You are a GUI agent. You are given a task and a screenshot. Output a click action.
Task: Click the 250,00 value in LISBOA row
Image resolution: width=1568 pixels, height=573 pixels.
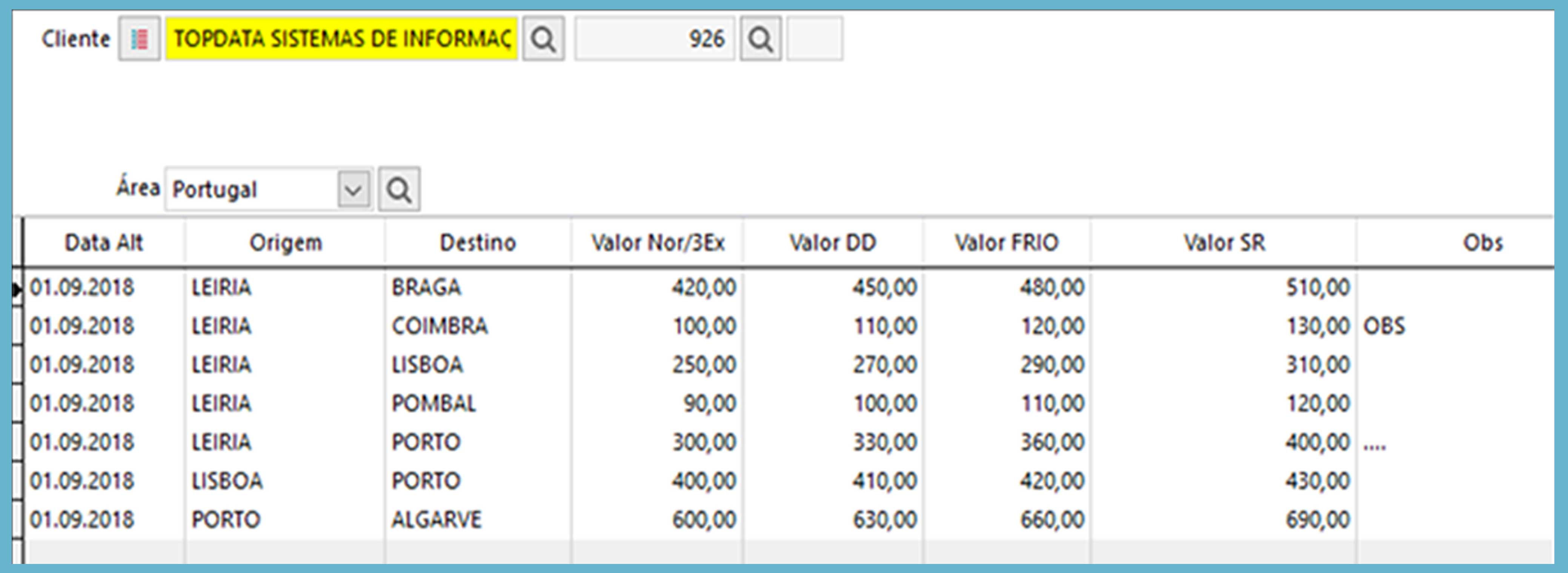pos(657,365)
